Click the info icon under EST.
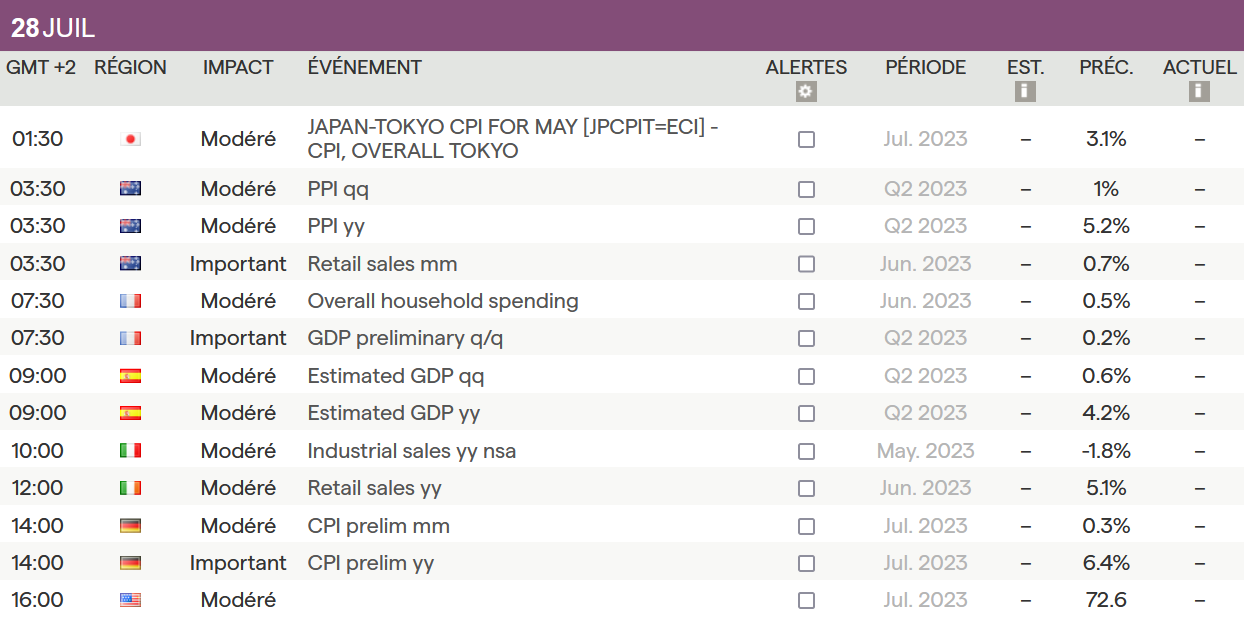1244x619 pixels. [1025, 92]
